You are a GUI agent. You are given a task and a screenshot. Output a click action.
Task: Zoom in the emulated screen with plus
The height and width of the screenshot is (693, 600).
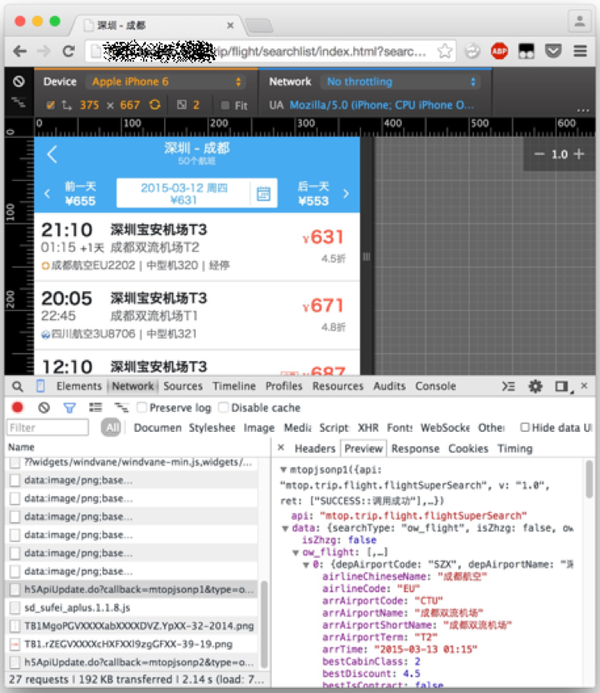(579, 154)
